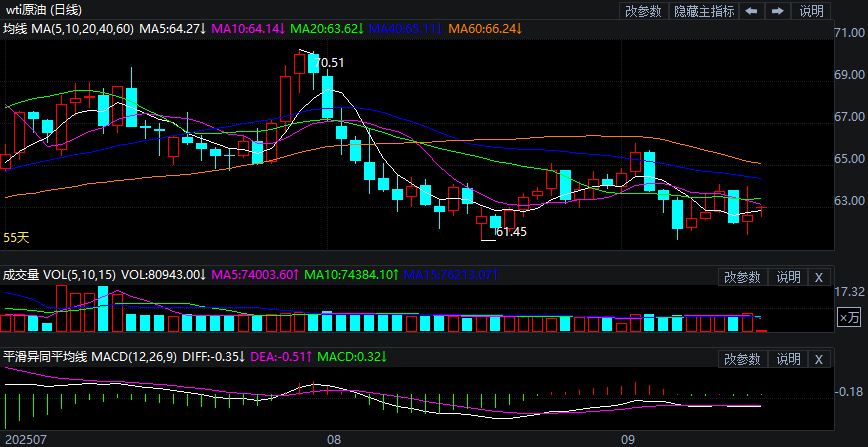Click the tallest cyan volume bar
Image resolution: width=868 pixels, height=447 pixels.
click(103, 309)
